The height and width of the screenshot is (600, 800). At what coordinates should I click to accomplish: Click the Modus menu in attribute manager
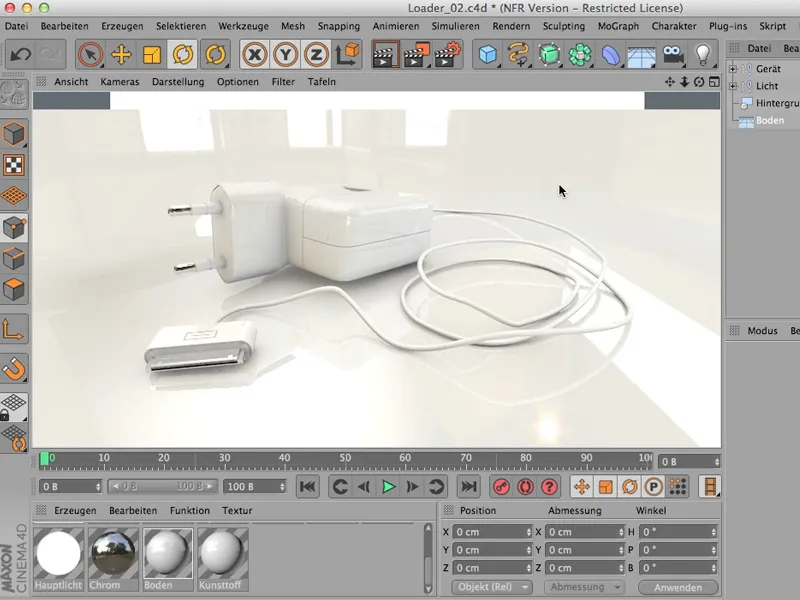click(x=762, y=331)
